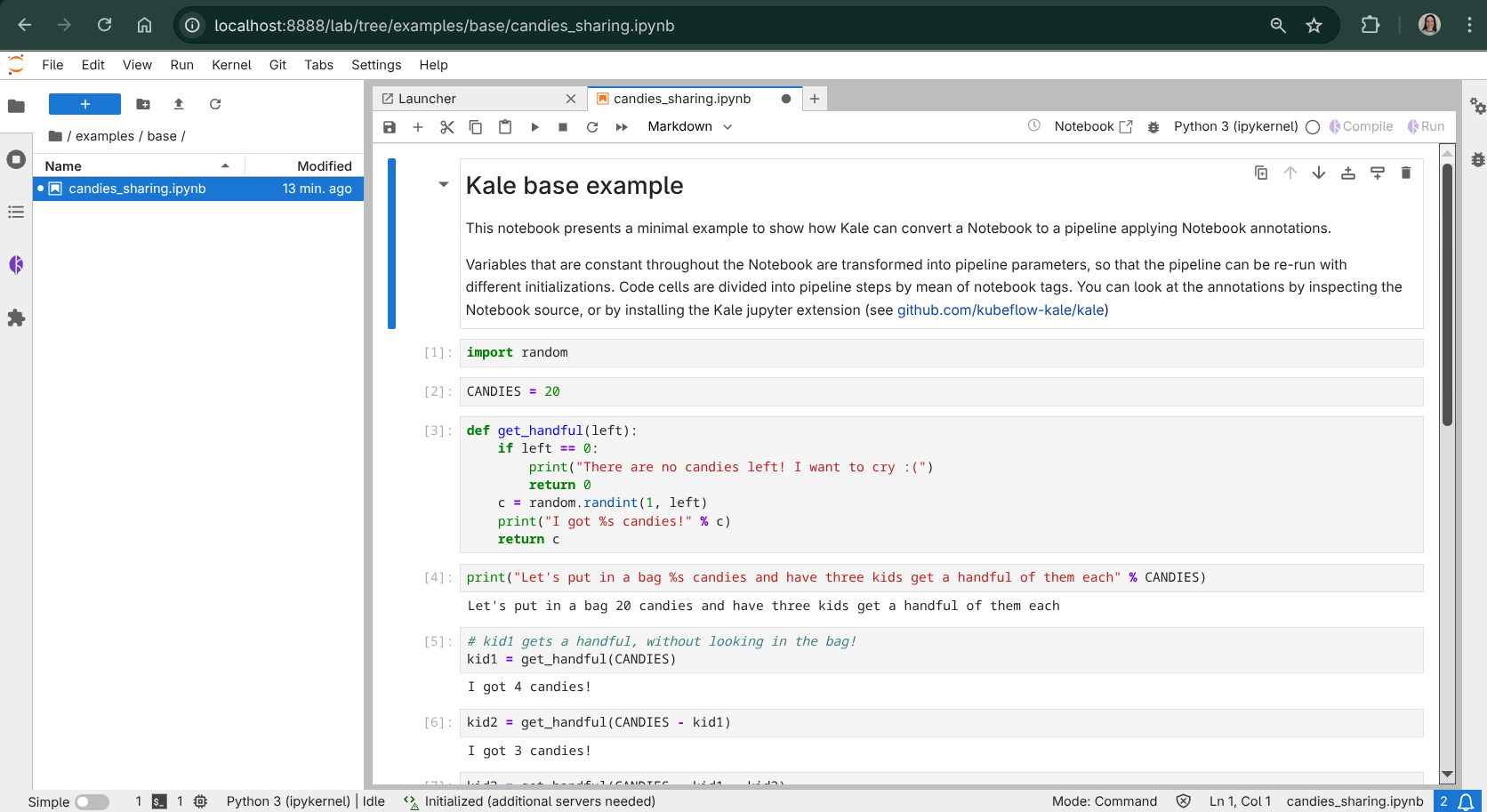Open the Run menu
1487x812 pixels.
182,65
